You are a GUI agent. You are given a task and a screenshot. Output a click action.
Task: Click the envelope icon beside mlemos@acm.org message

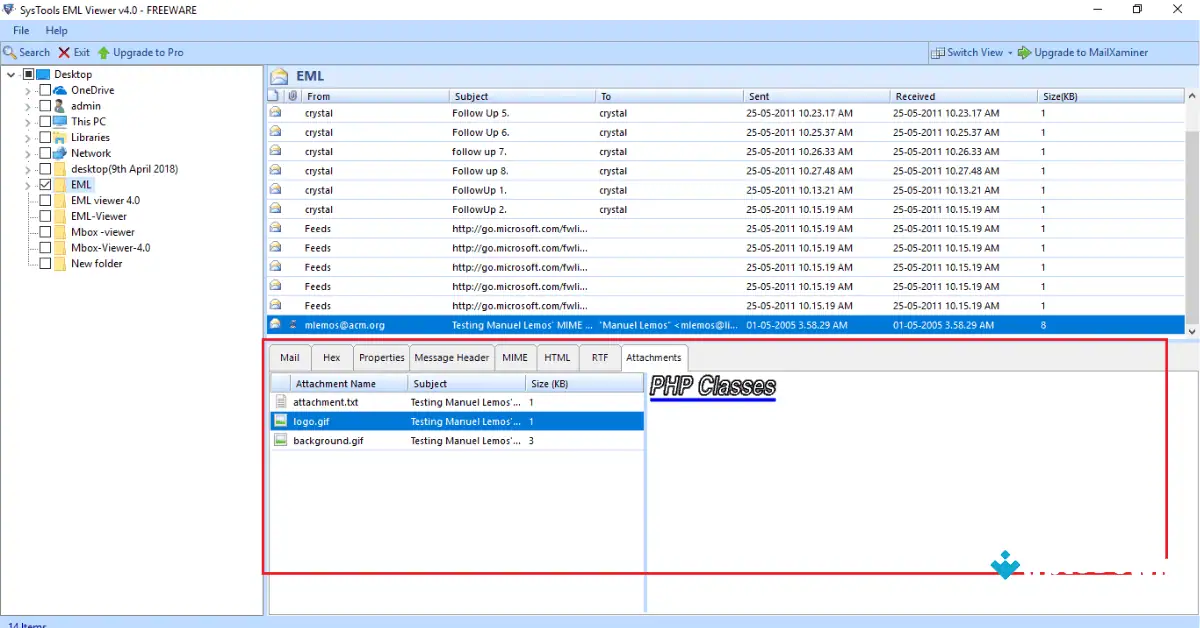(275, 324)
